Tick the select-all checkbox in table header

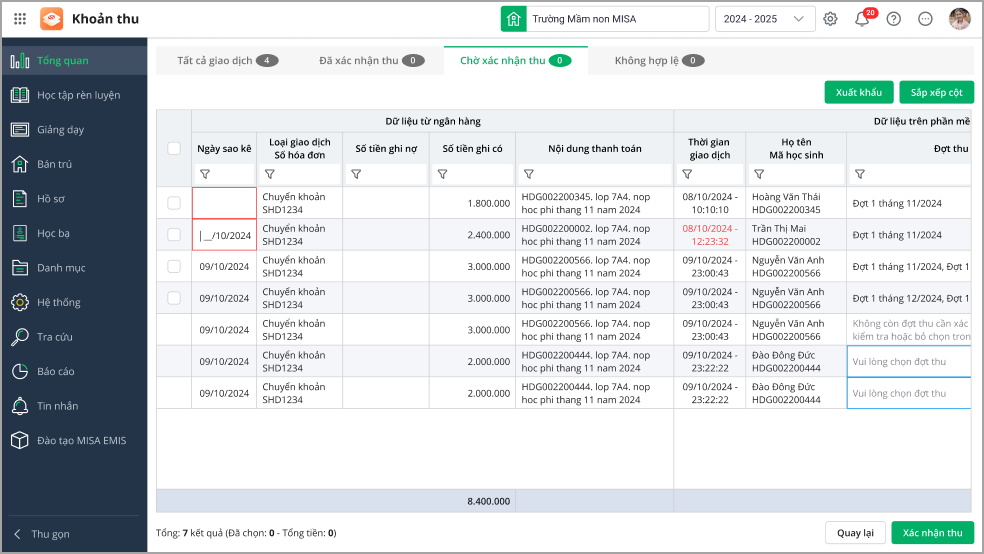pyautogui.click(x=174, y=149)
